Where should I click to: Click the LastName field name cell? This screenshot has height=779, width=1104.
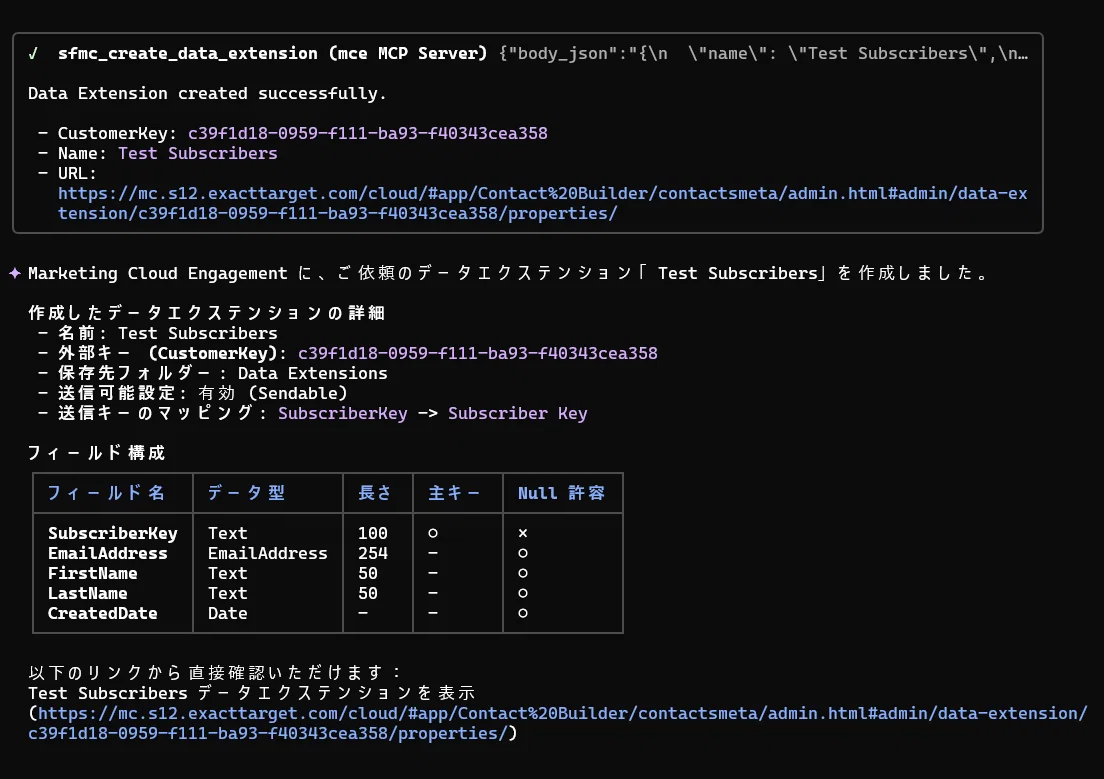click(x=87, y=594)
